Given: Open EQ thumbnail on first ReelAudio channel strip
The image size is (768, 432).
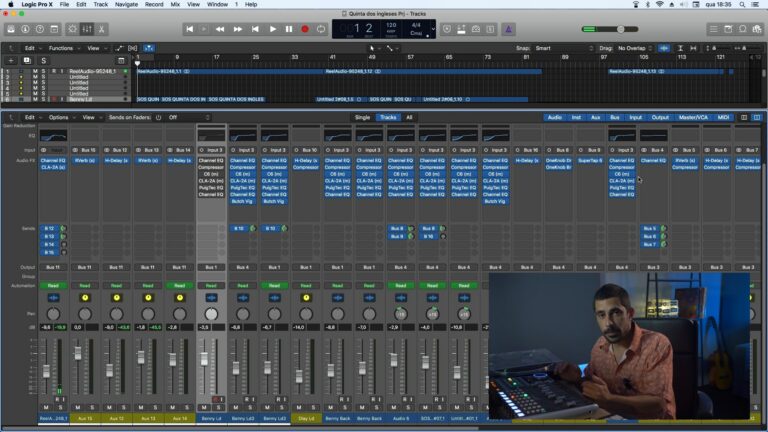Looking at the screenshot, I should [53, 135].
